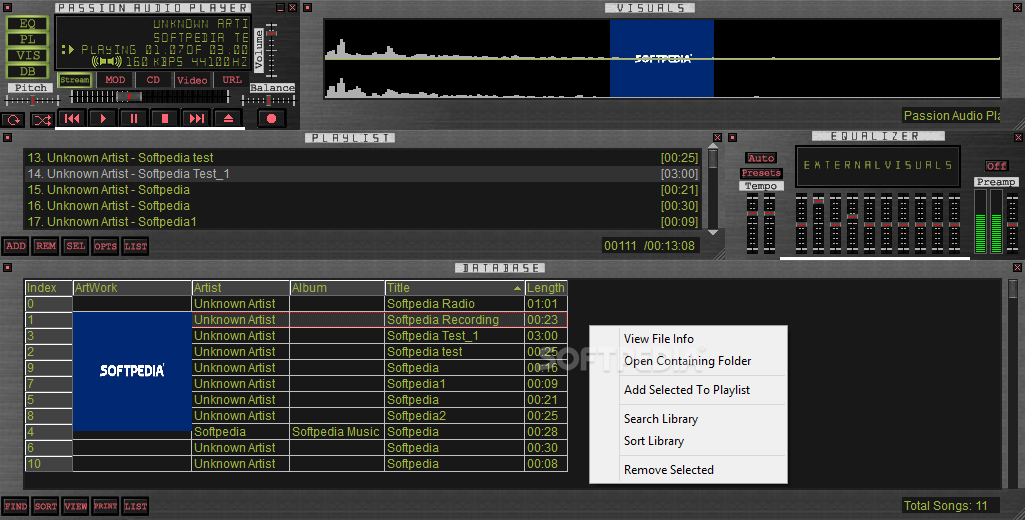Jump to the previous track

tap(72, 118)
